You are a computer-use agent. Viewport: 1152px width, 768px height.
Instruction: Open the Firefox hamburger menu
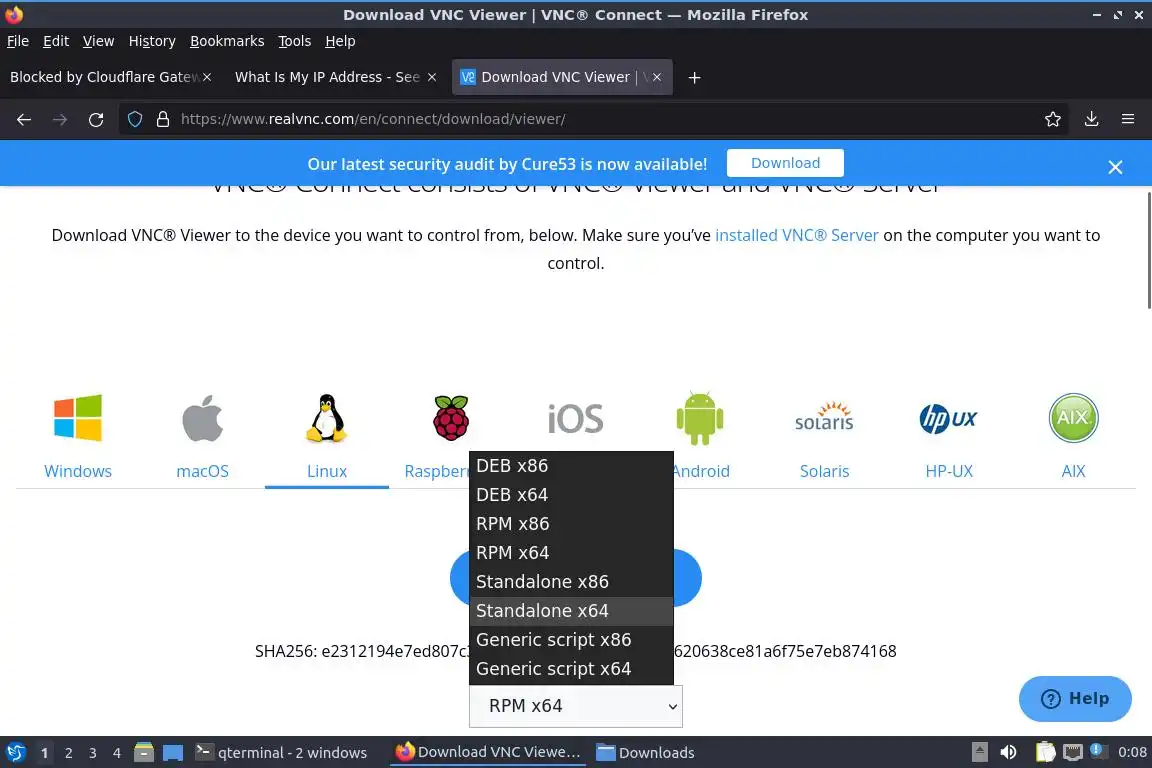[x=1128, y=119]
